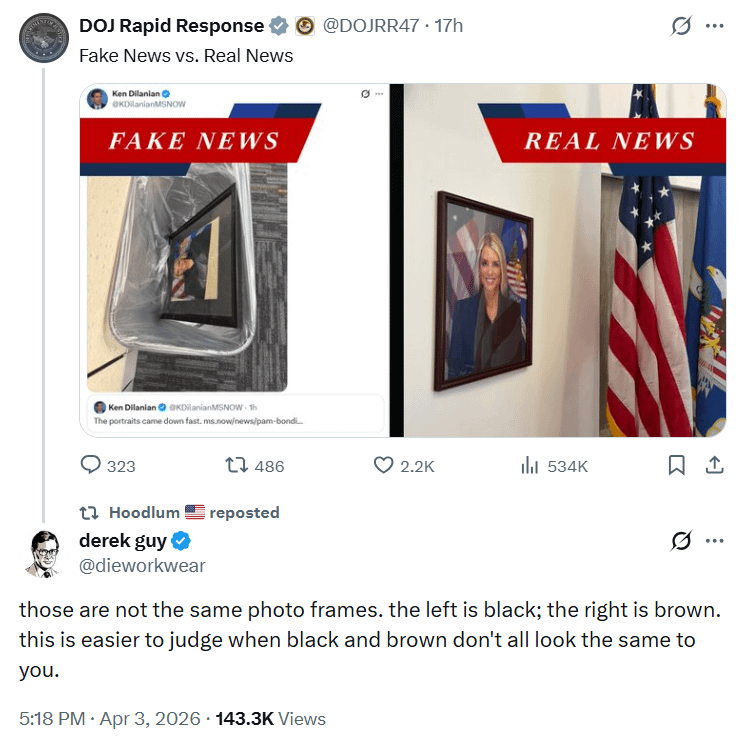Share the DOJ Rapid Response post
The height and width of the screenshot is (738, 747).
click(x=714, y=465)
